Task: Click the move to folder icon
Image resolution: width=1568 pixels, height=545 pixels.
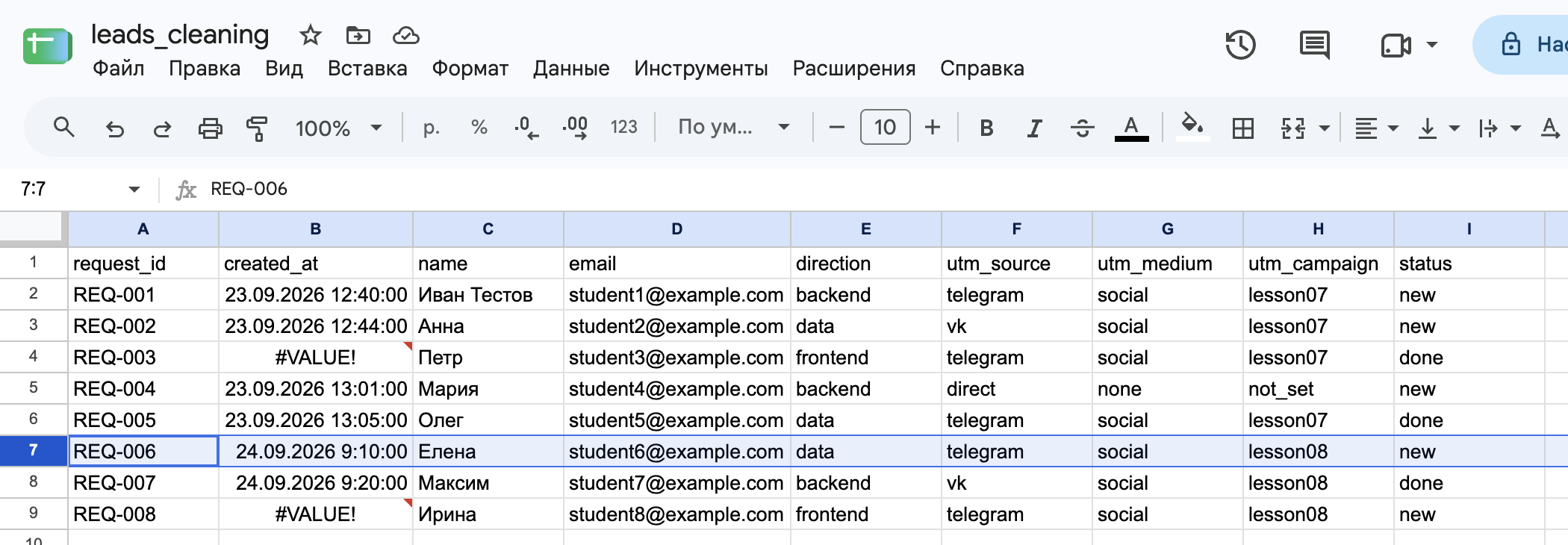Action: 358,35
